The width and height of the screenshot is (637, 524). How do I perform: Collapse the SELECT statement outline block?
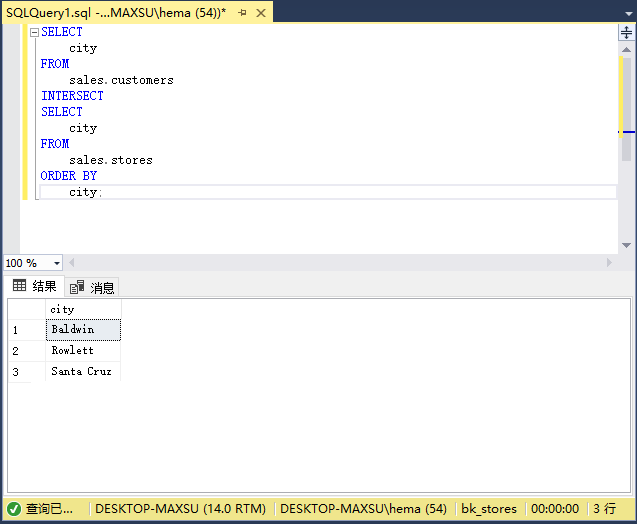(x=35, y=32)
